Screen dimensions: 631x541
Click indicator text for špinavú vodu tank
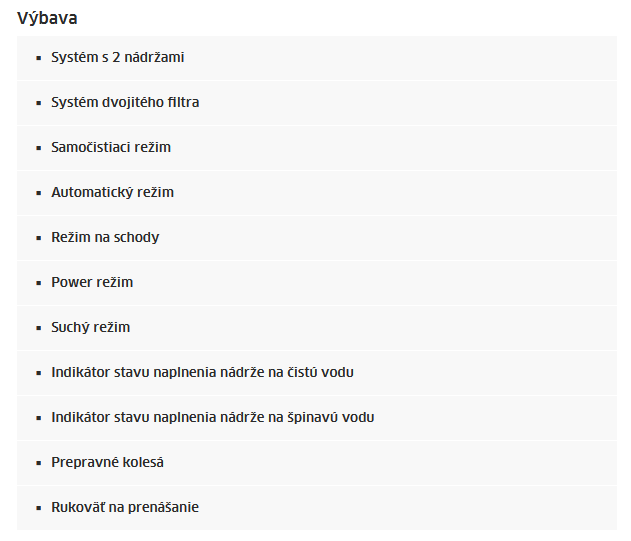pyautogui.click(x=212, y=417)
